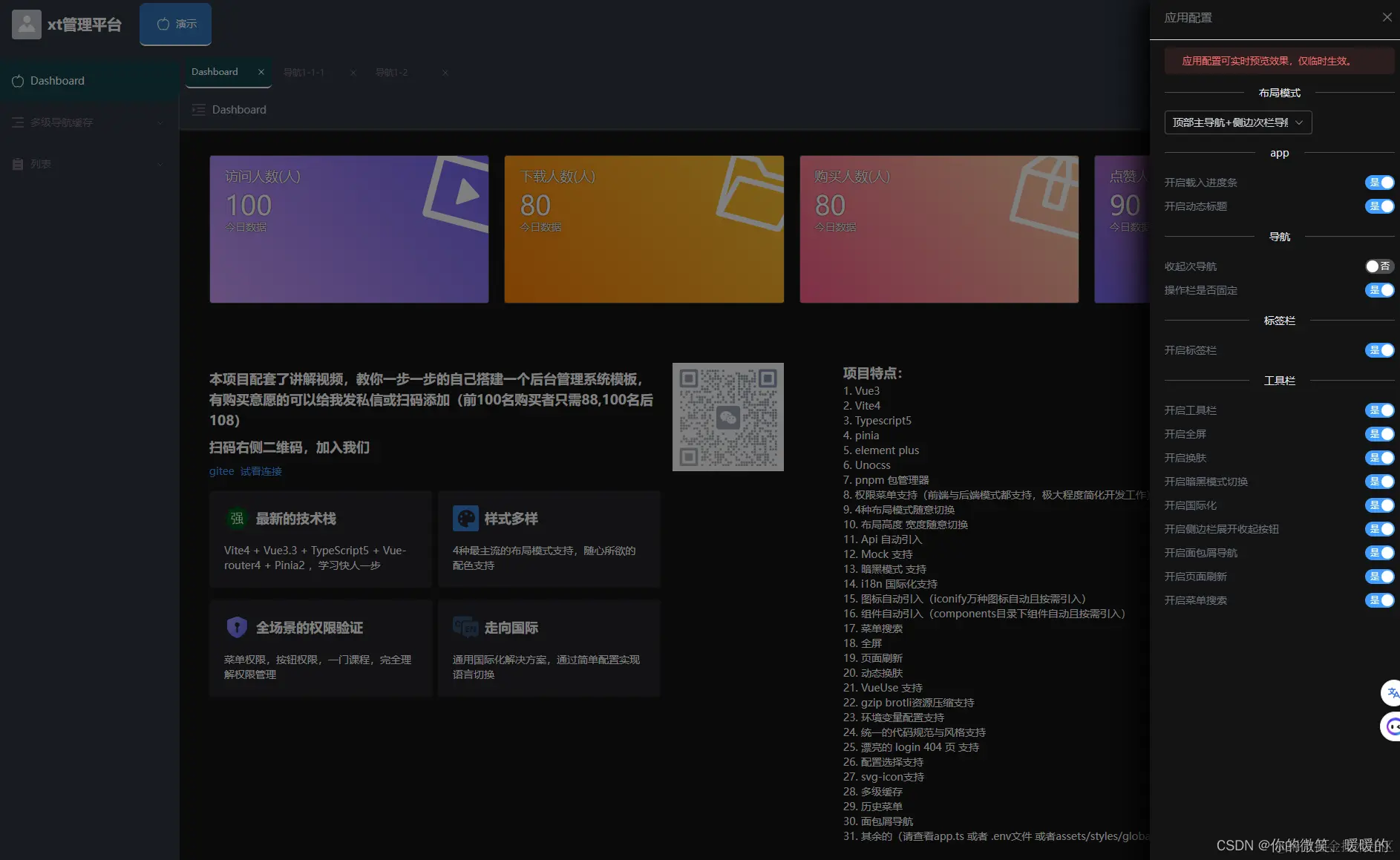Toggle 开启全屏 switch
This screenshot has height=860, width=1400.
click(1380, 434)
